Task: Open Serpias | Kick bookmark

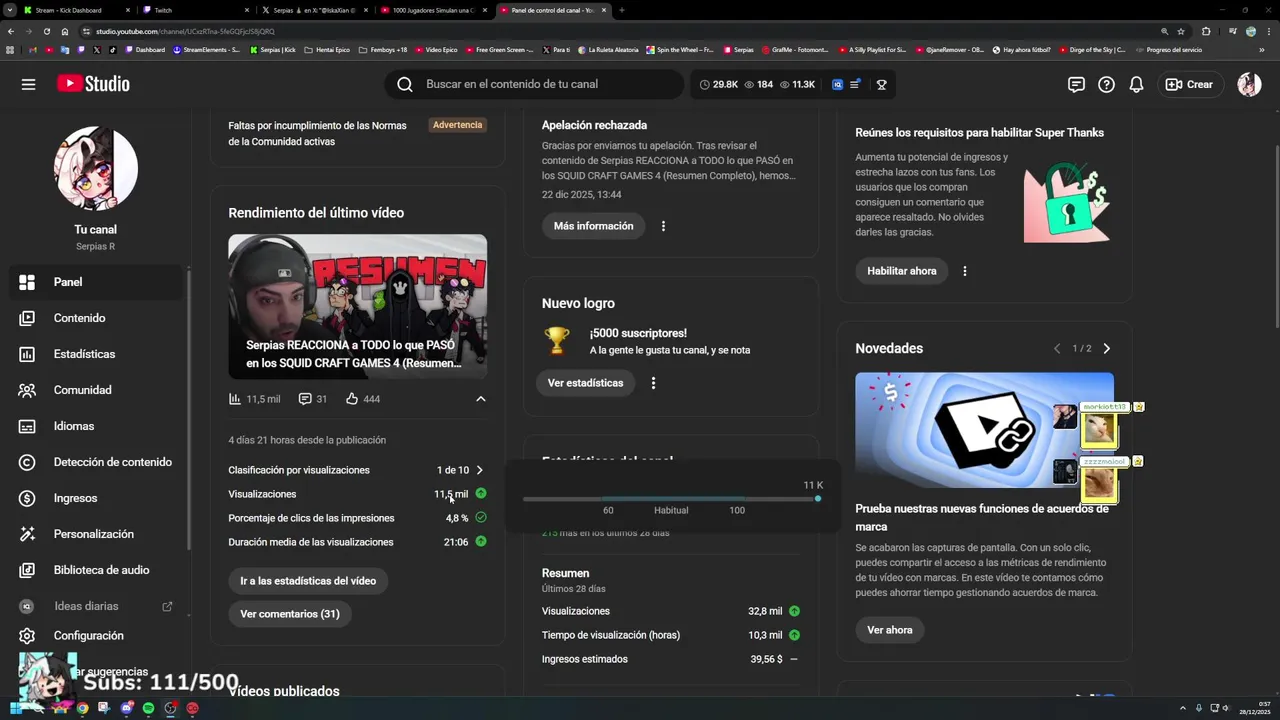Action: pos(273,49)
